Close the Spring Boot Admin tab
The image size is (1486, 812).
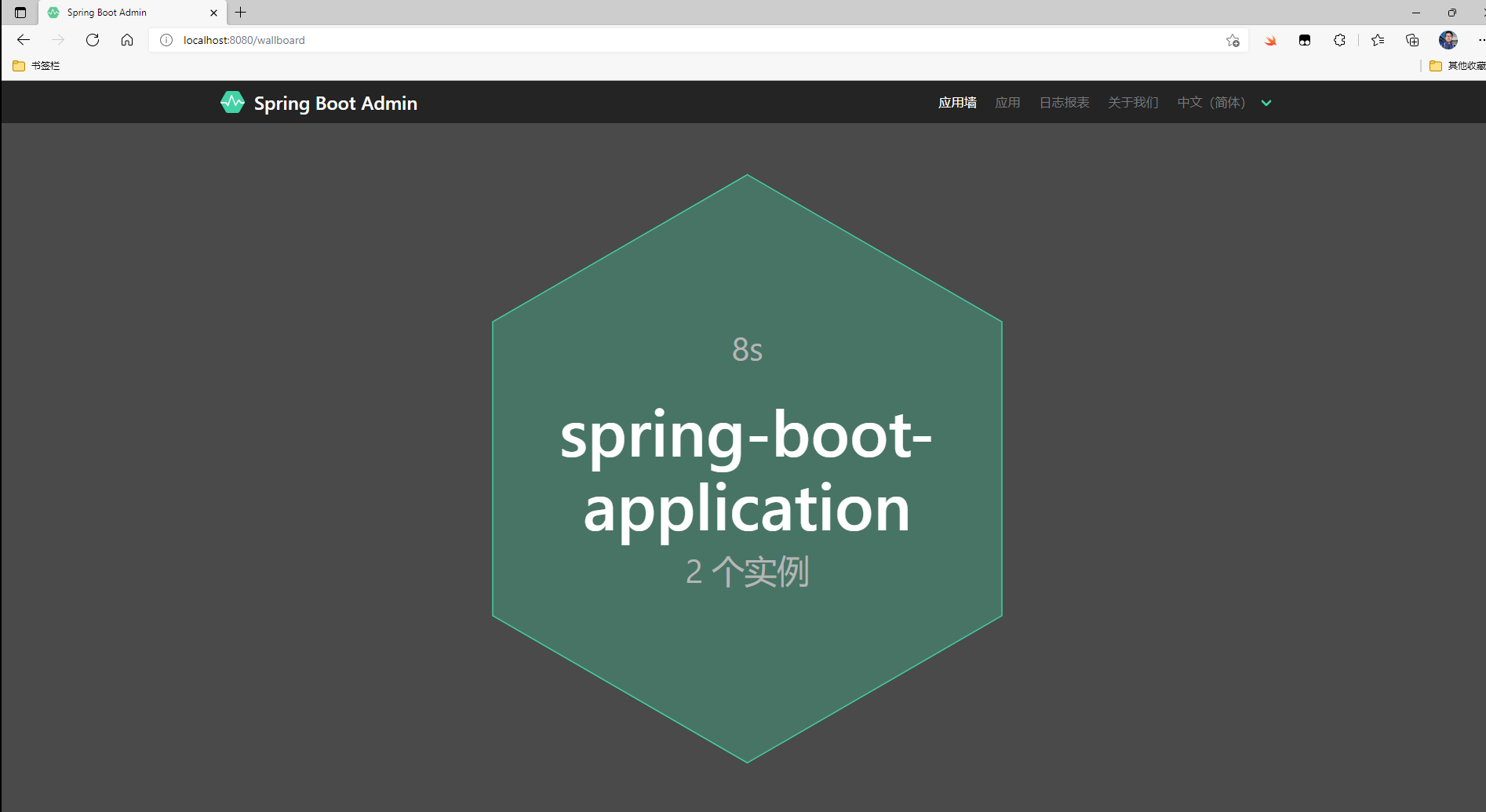[x=213, y=13]
